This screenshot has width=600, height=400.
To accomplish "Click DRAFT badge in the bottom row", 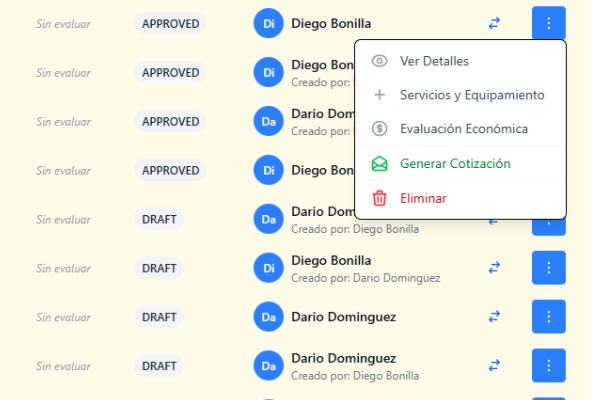I will tap(159, 366).
